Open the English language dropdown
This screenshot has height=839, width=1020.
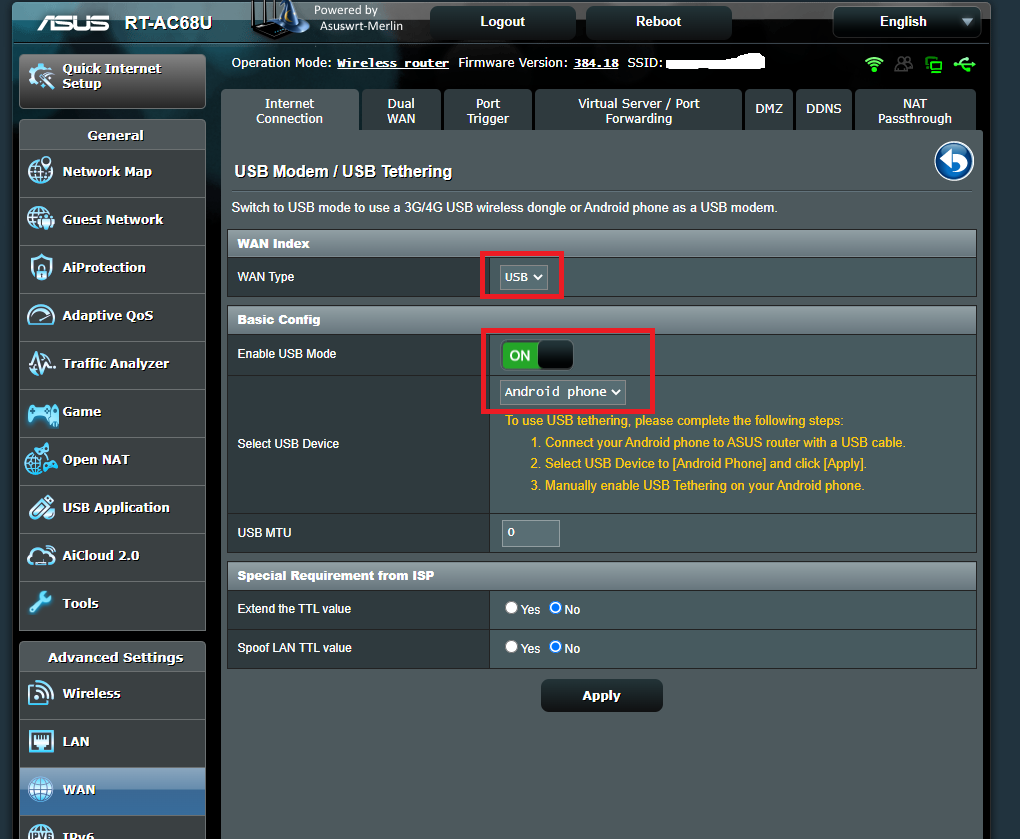tap(907, 22)
